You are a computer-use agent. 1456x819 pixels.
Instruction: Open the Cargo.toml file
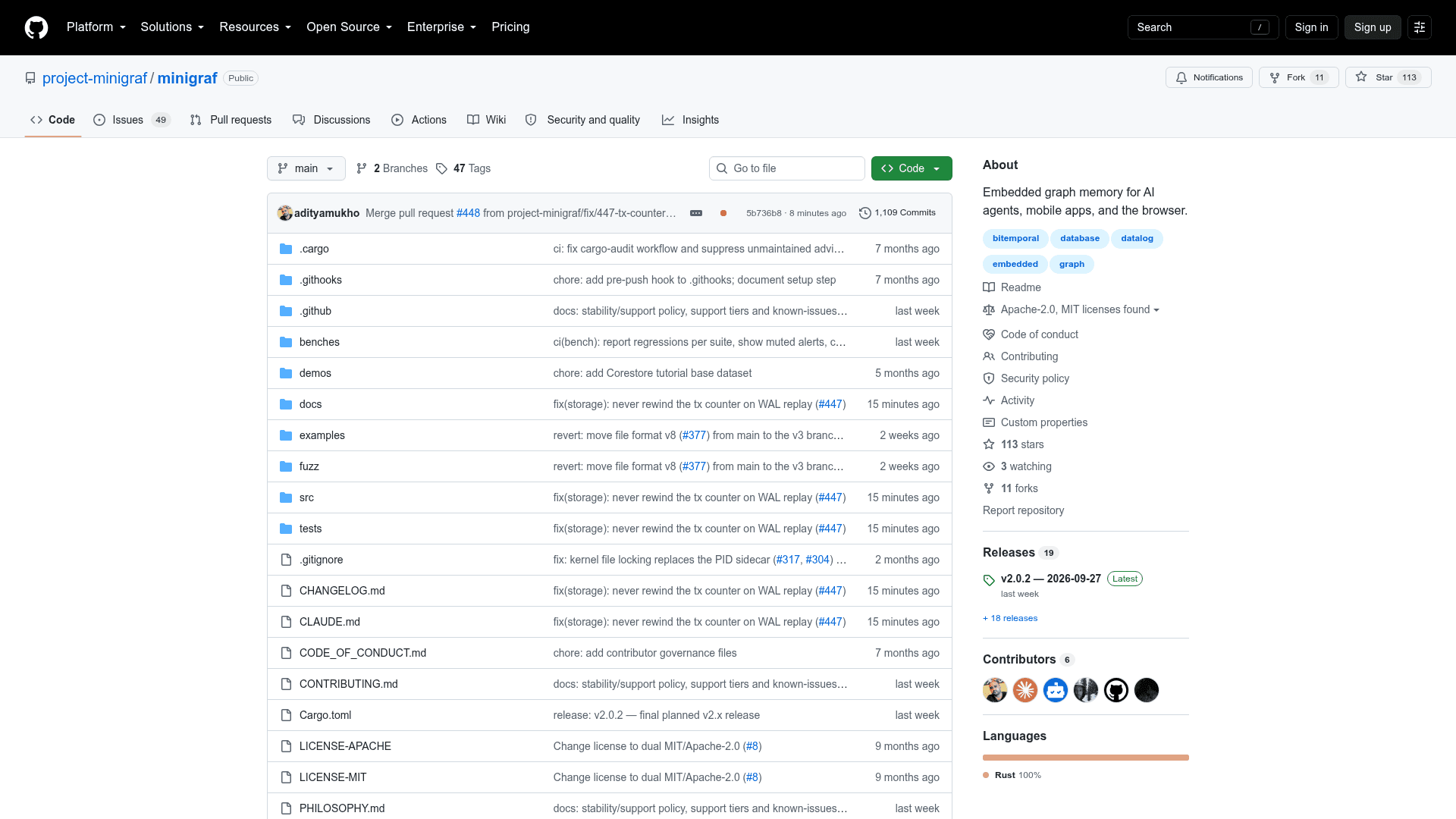pyautogui.click(x=325, y=715)
